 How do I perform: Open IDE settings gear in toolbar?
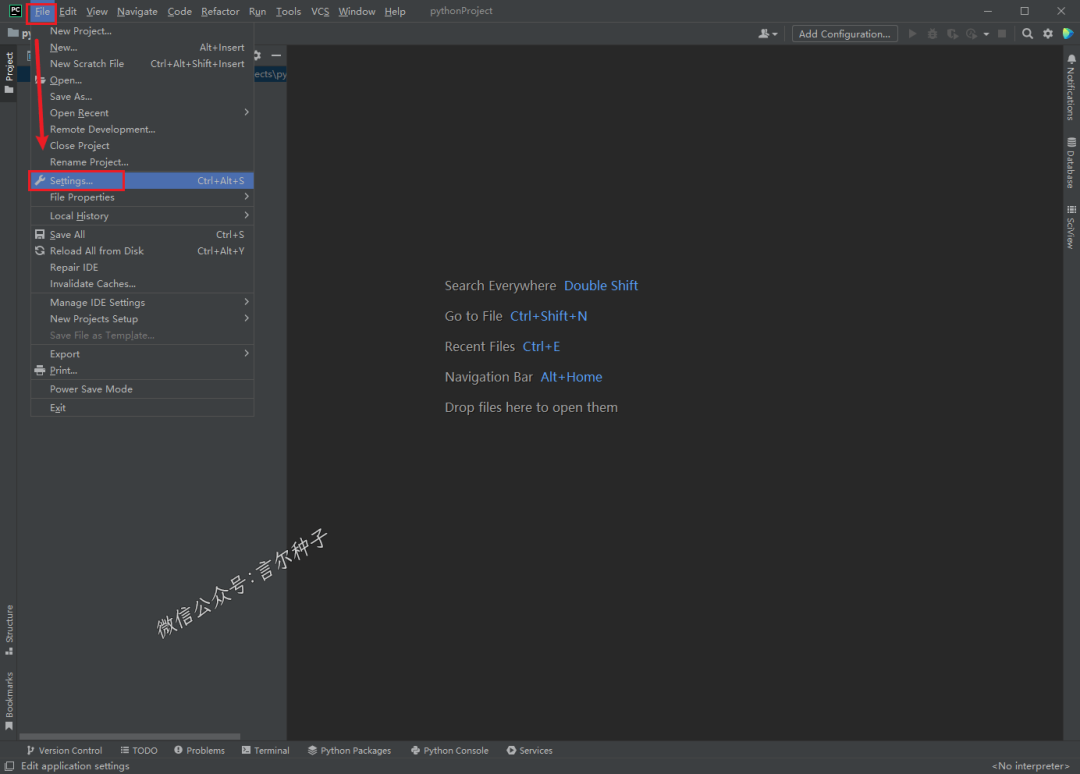pos(1048,34)
